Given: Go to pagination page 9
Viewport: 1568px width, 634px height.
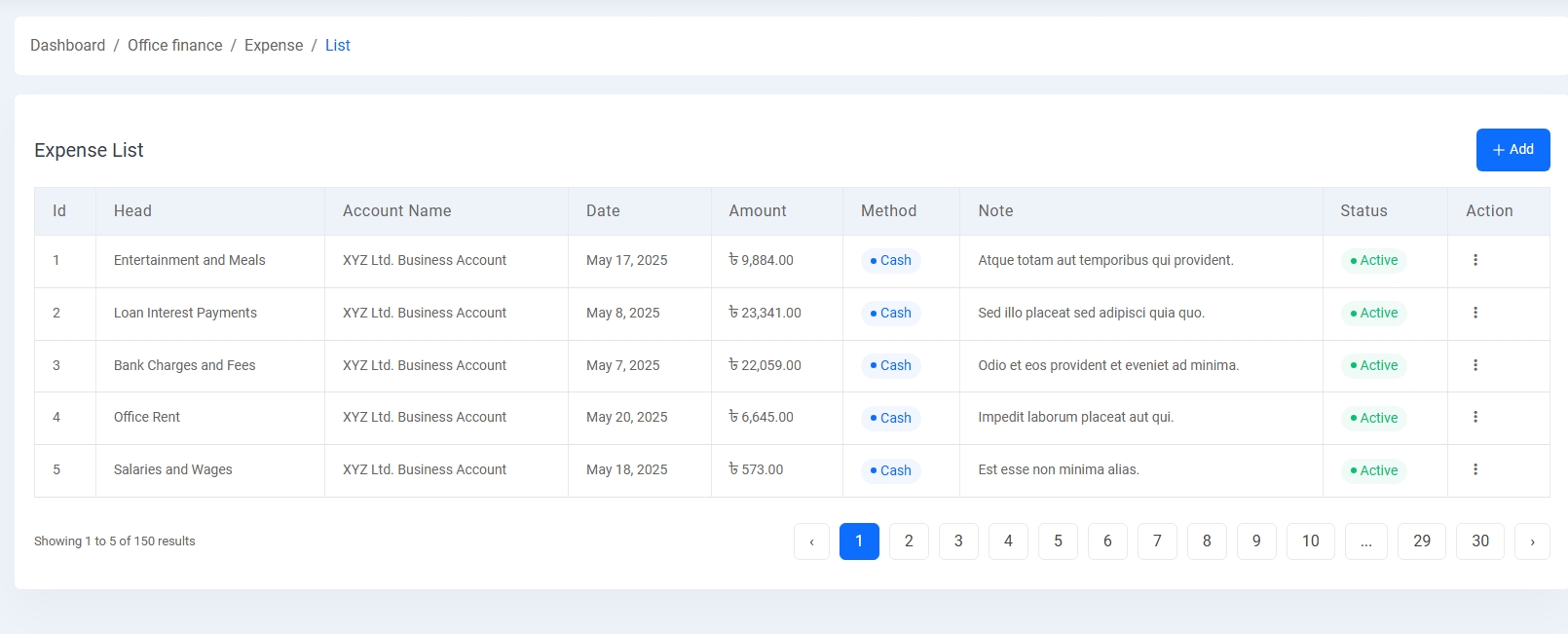Looking at the screenshot, I should 1256,541.
